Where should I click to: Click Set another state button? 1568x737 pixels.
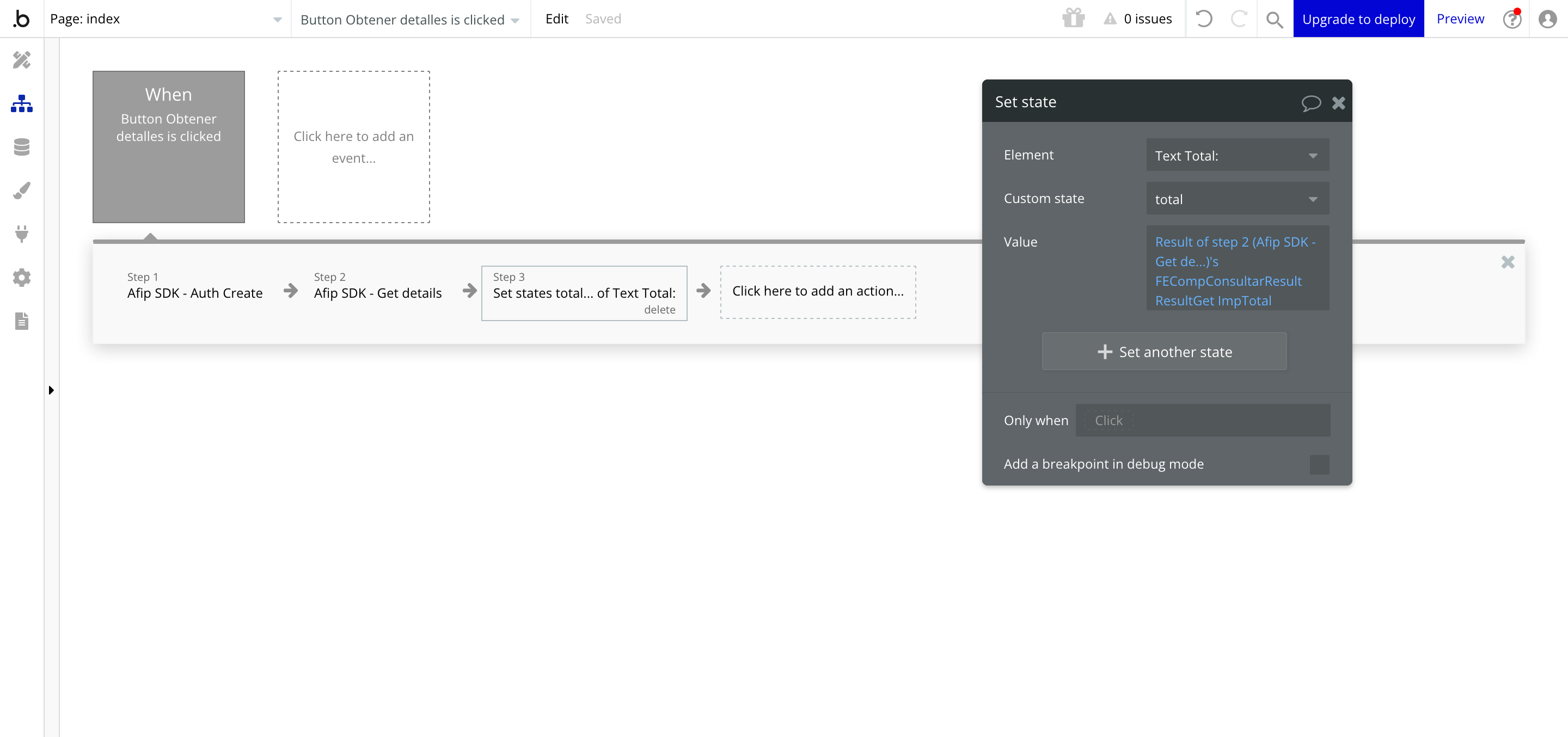tap(1165, 351)
